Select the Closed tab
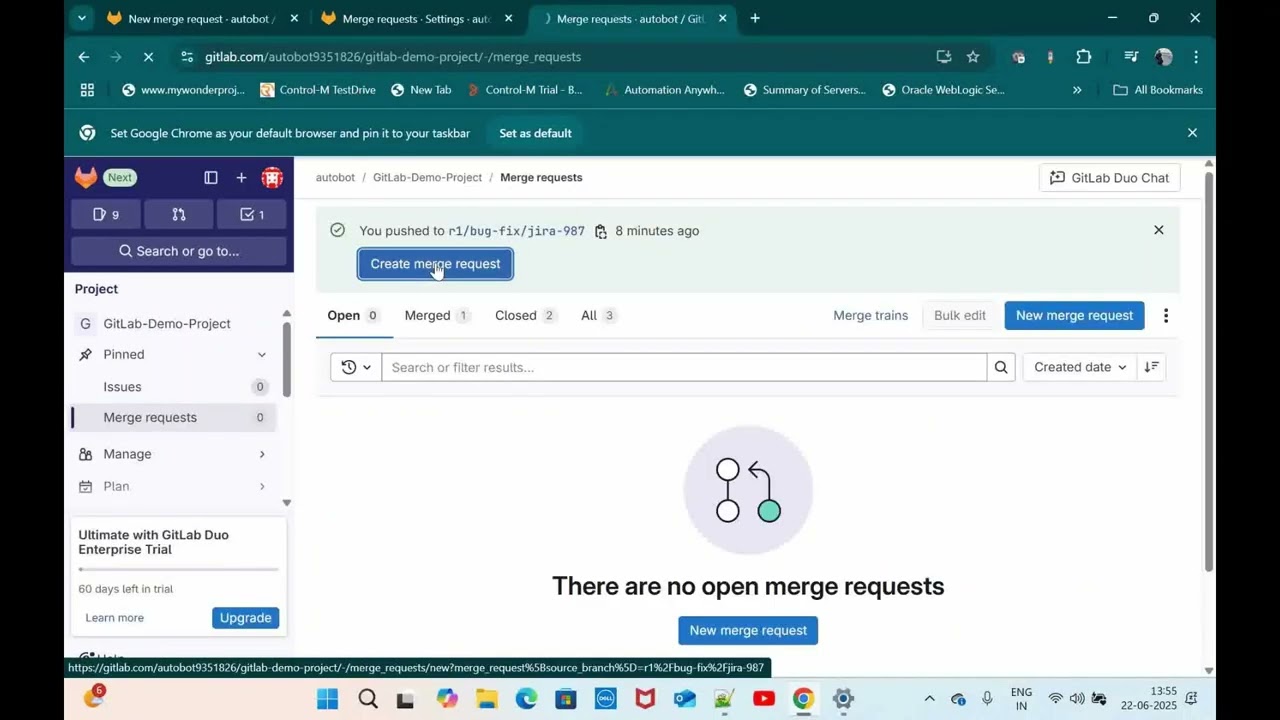Screen dimensions: 1280x720 point(526,315)
